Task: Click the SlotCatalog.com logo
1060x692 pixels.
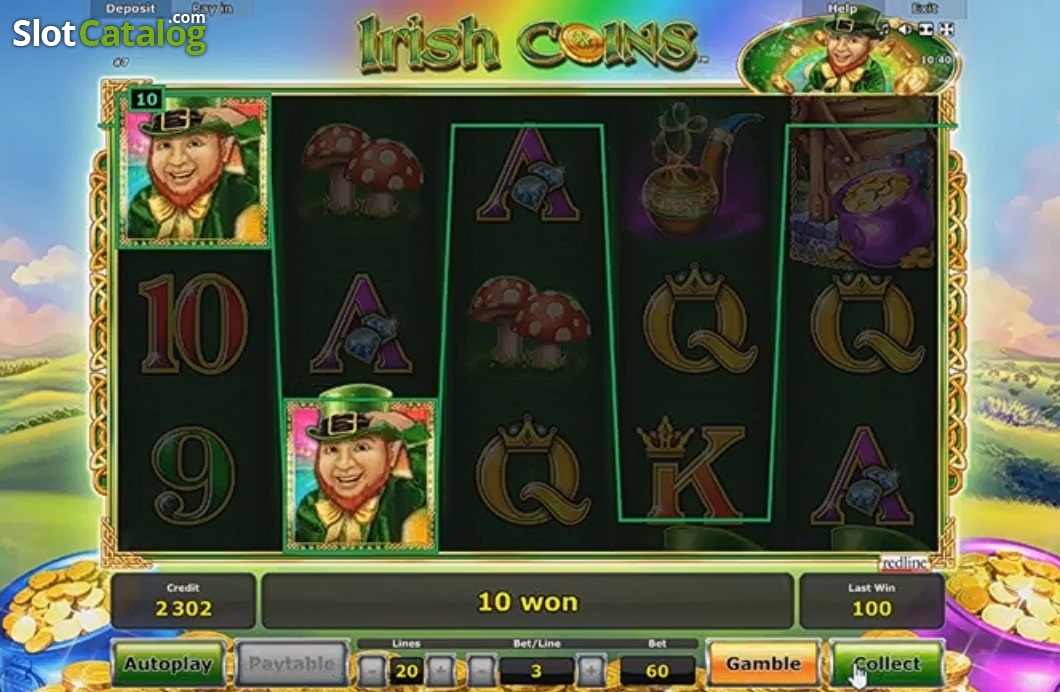Action: [110, 32]
